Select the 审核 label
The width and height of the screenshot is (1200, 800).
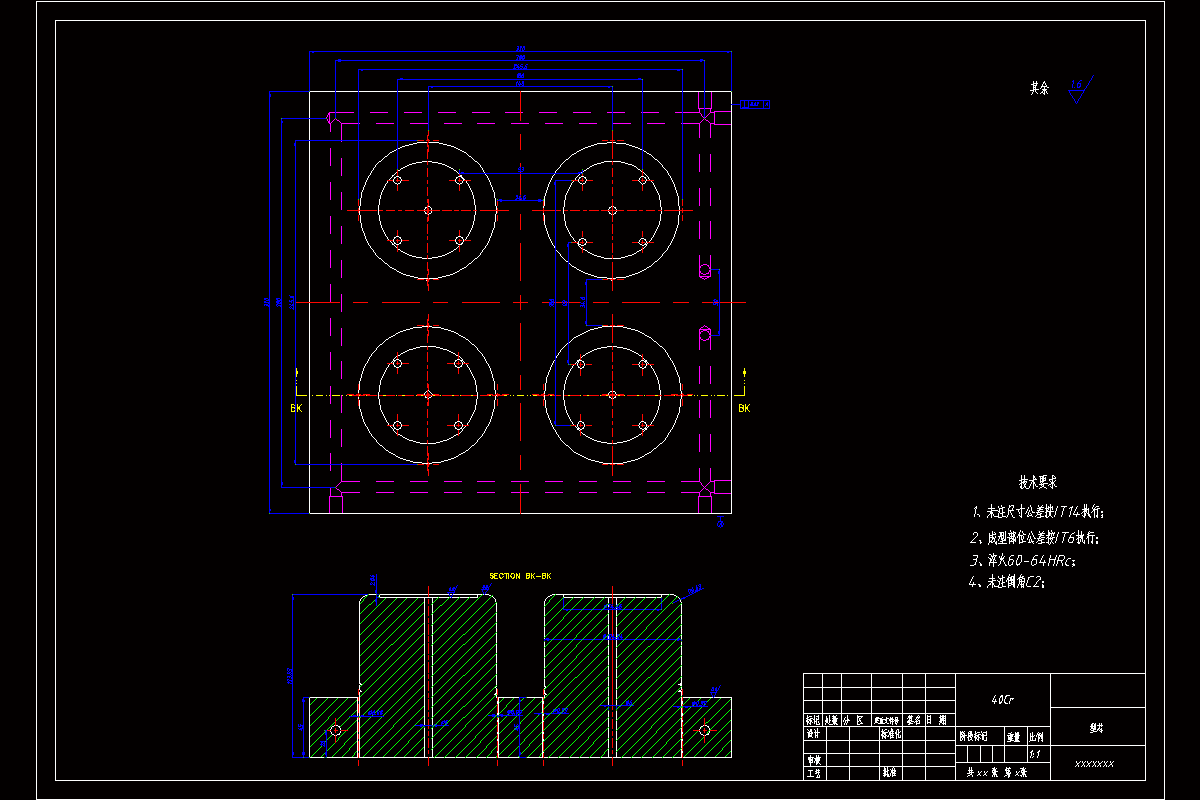point(813,759)
